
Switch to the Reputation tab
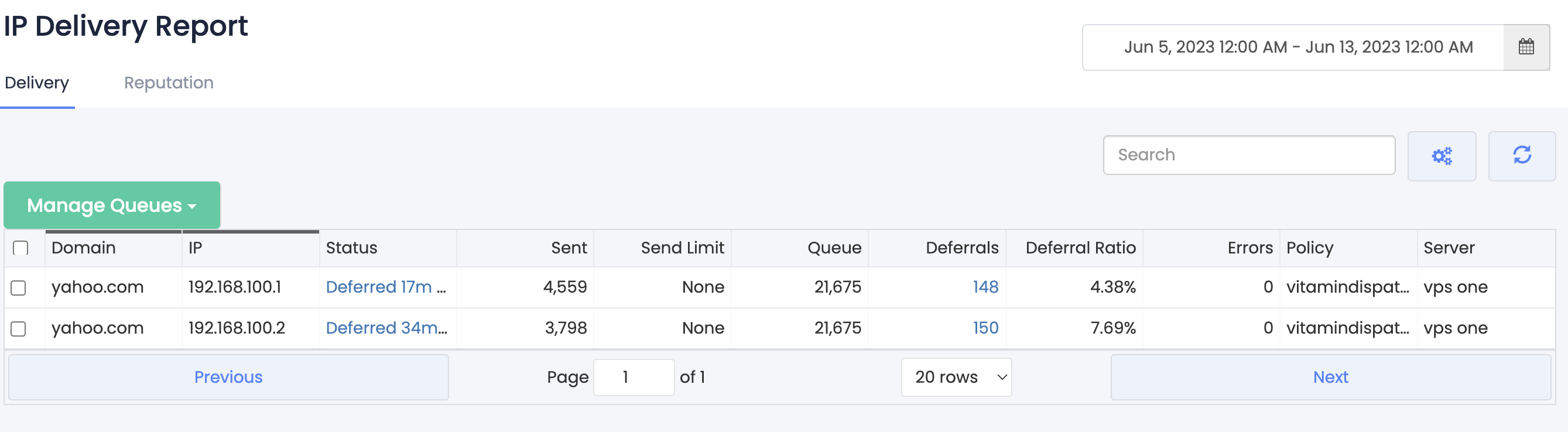[x=169, y=83]
